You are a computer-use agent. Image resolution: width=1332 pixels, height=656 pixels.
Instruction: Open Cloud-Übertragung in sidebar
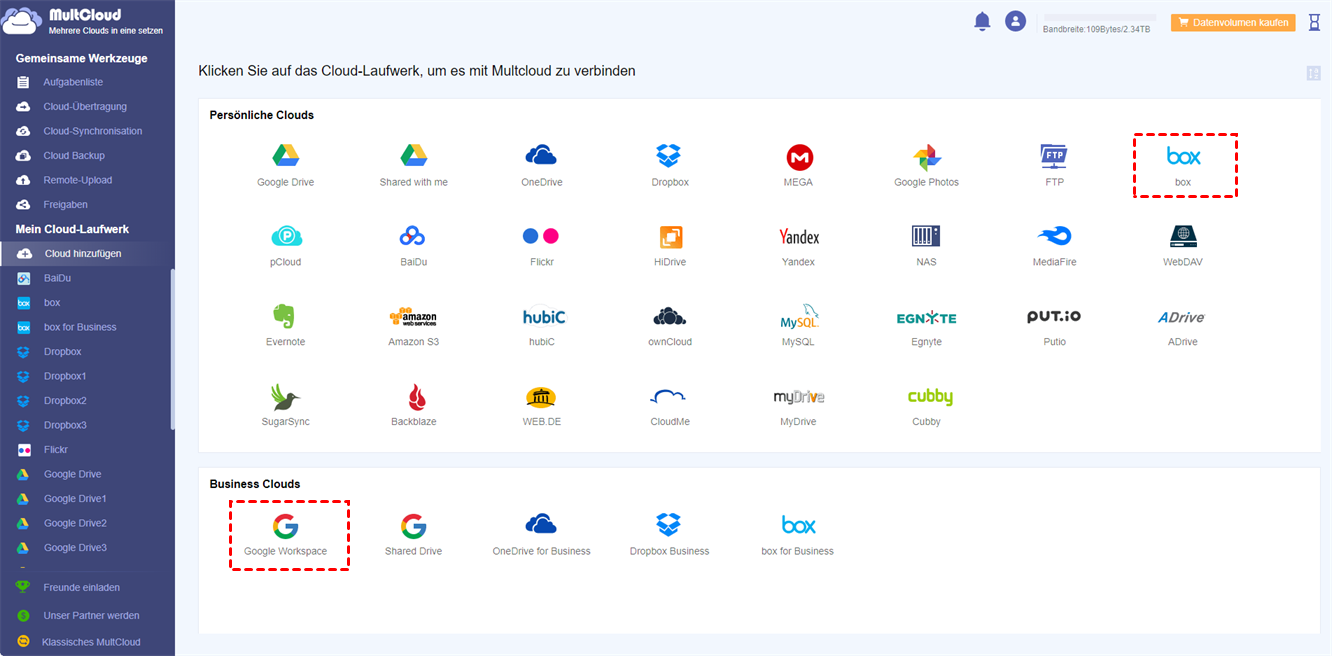click(87, 106)
